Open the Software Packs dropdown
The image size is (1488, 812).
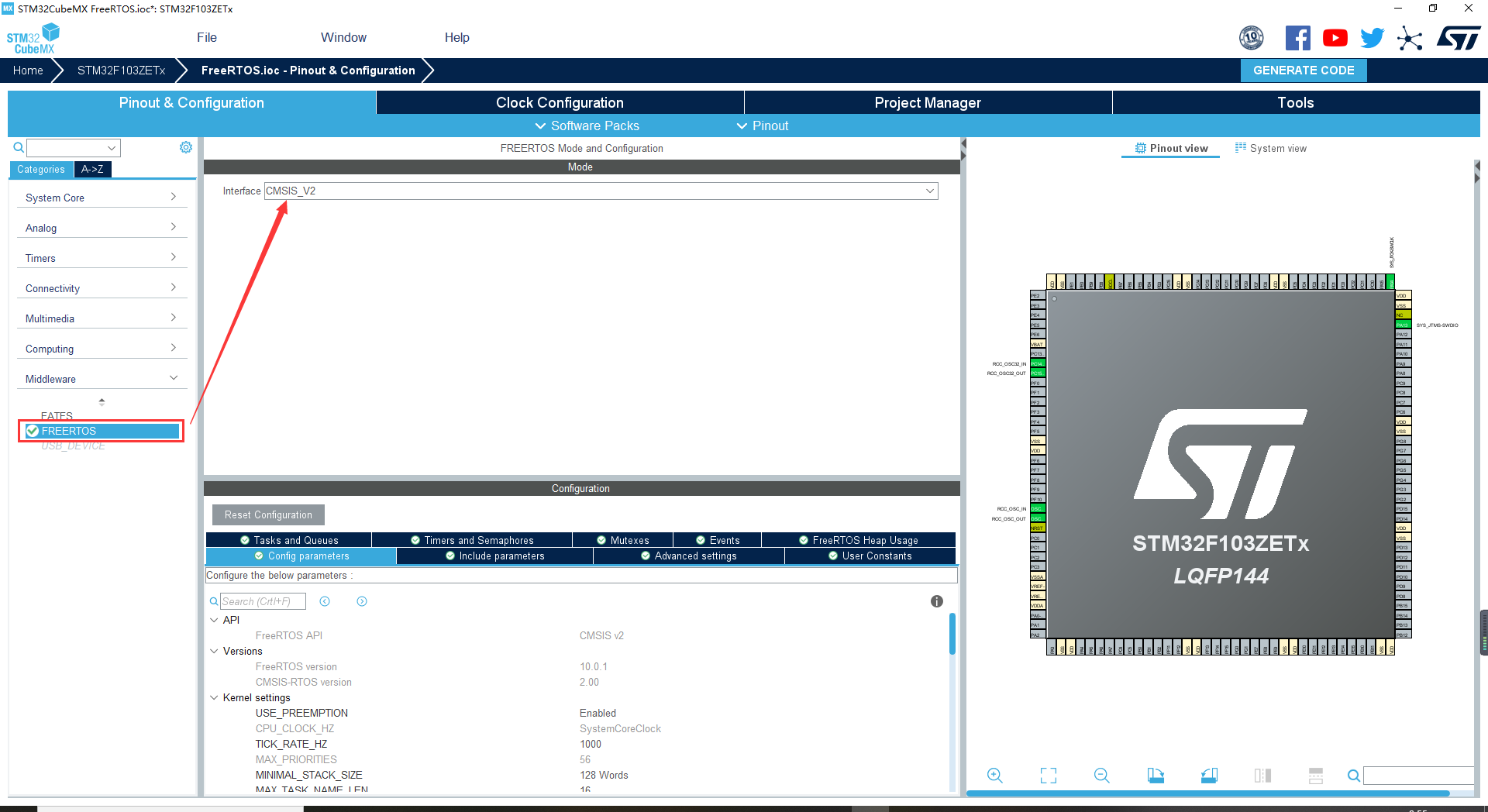click(587, 126)
